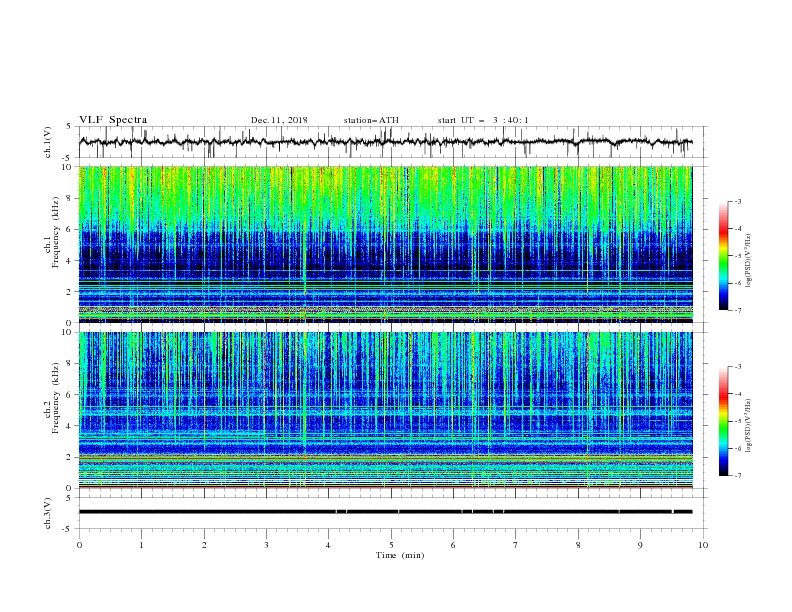This screenshot has width=792, height=612.
Task: Click the time axis tick label "7"
Action: (516, 545)
